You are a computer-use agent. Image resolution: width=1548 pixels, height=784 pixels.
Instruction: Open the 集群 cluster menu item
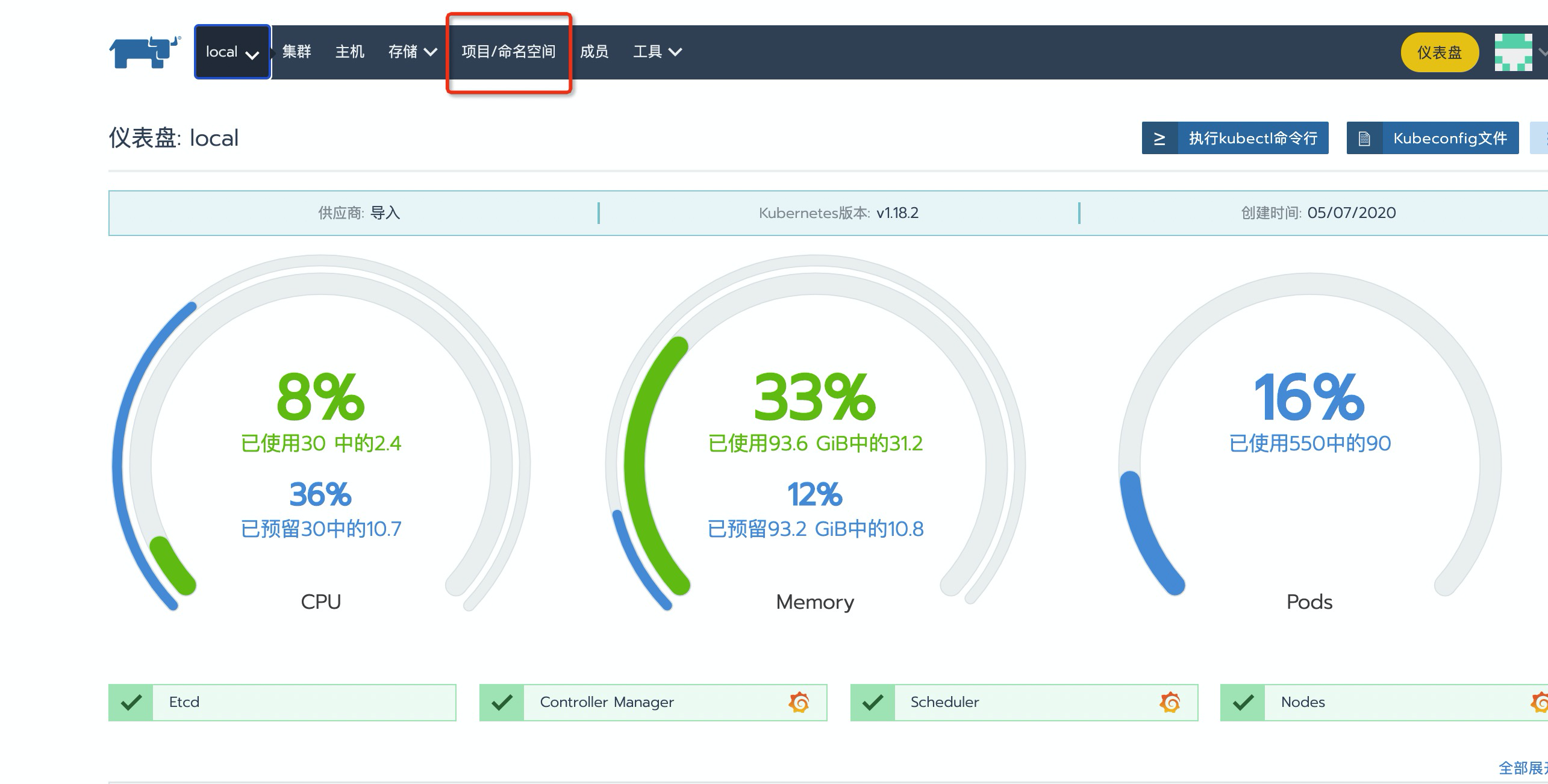coord(296,52)
